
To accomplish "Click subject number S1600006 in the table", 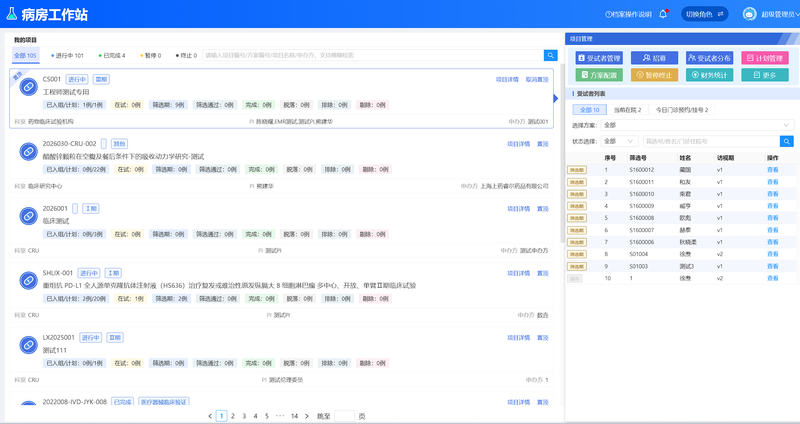I will coord(641,242).
